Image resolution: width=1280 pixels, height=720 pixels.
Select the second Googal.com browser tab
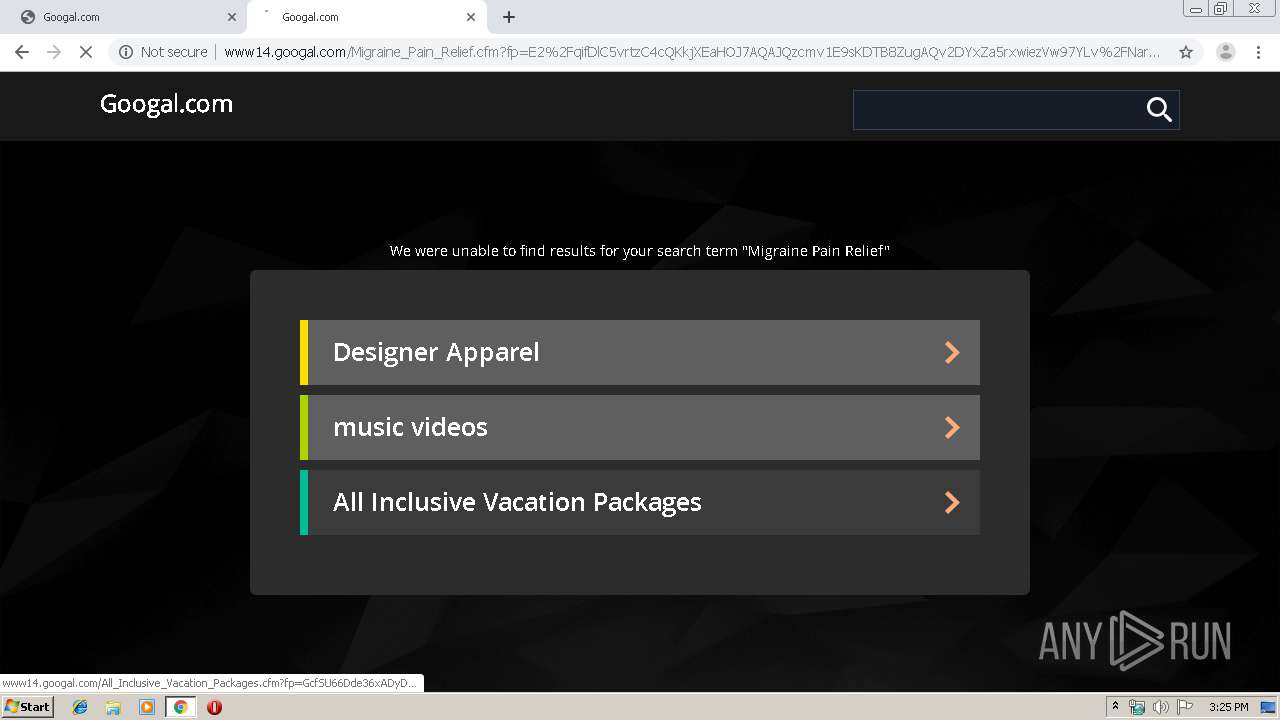click(365, 17)
